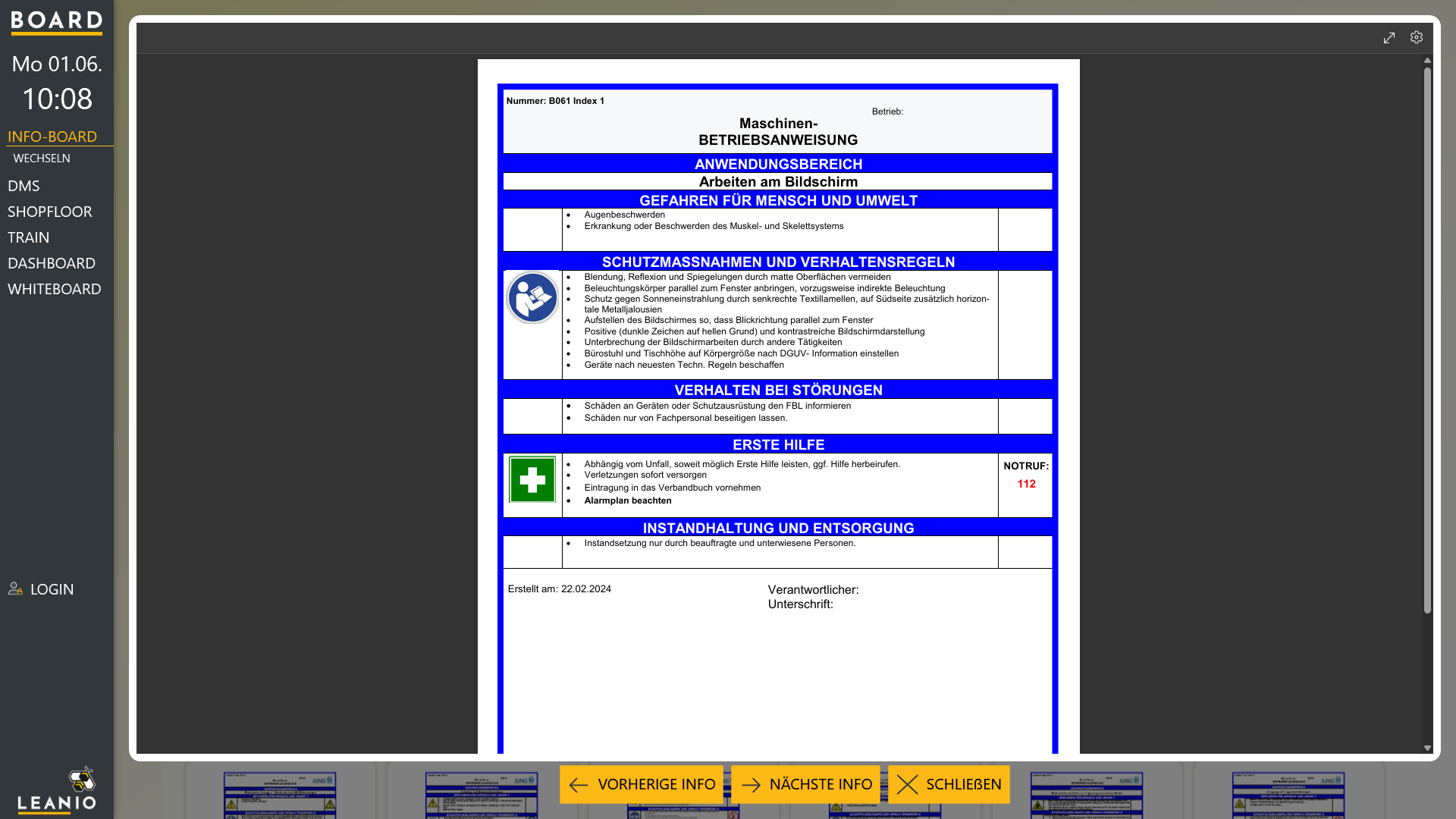Click the scroll down arrow of the viewer
Screen dimensions: 1456x819
point(1427,748)
